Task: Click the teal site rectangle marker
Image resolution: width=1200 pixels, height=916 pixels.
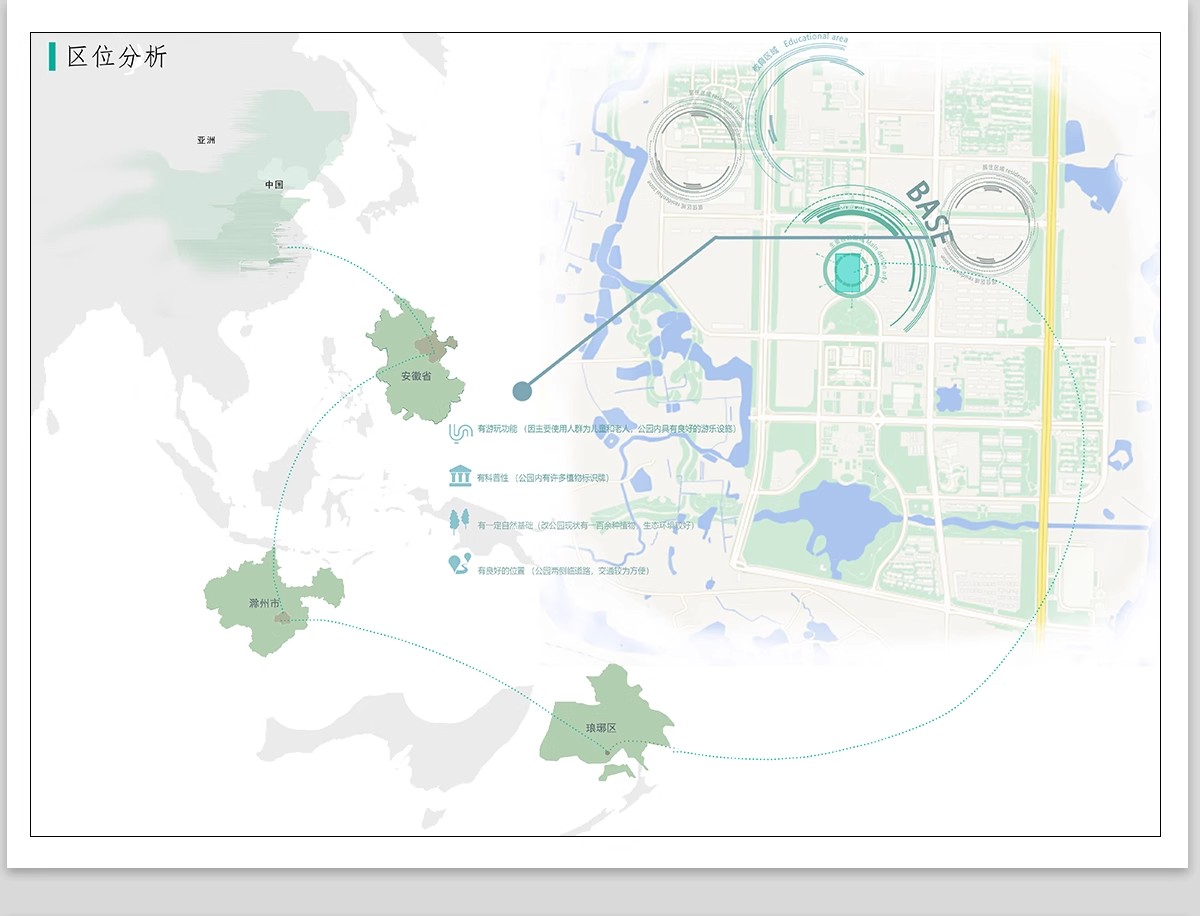Action: pos(848,272)
